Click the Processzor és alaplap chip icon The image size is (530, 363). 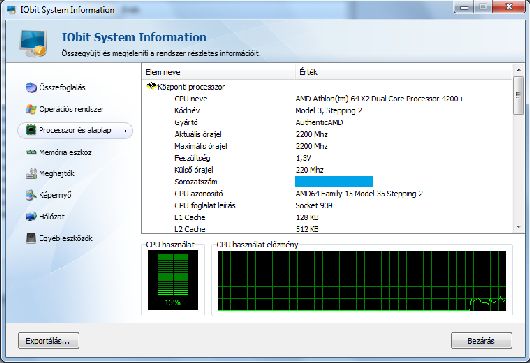tap(31, 130)
